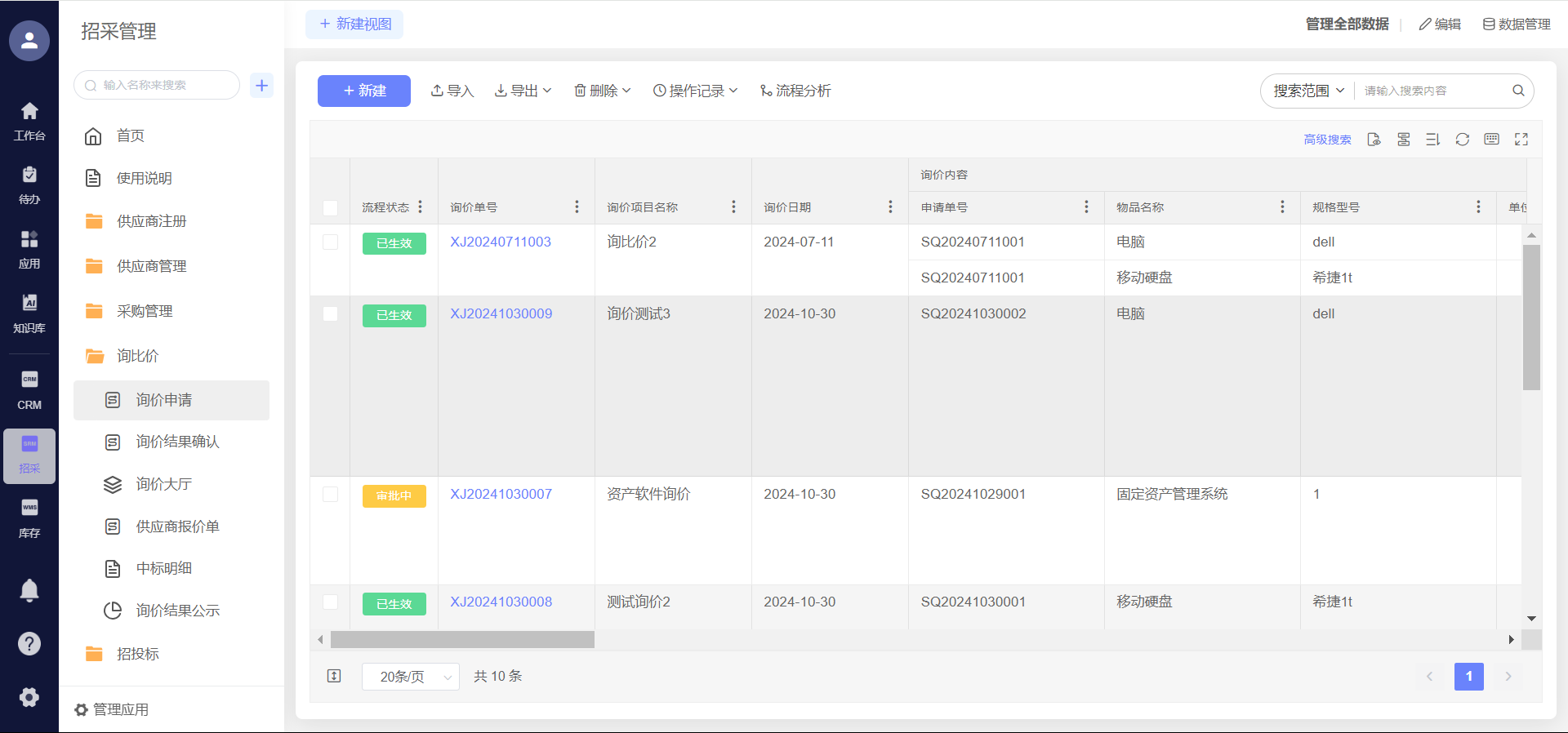1568x733 pixels.
Task: Open the help question mark icon
Action: point(29,644)
